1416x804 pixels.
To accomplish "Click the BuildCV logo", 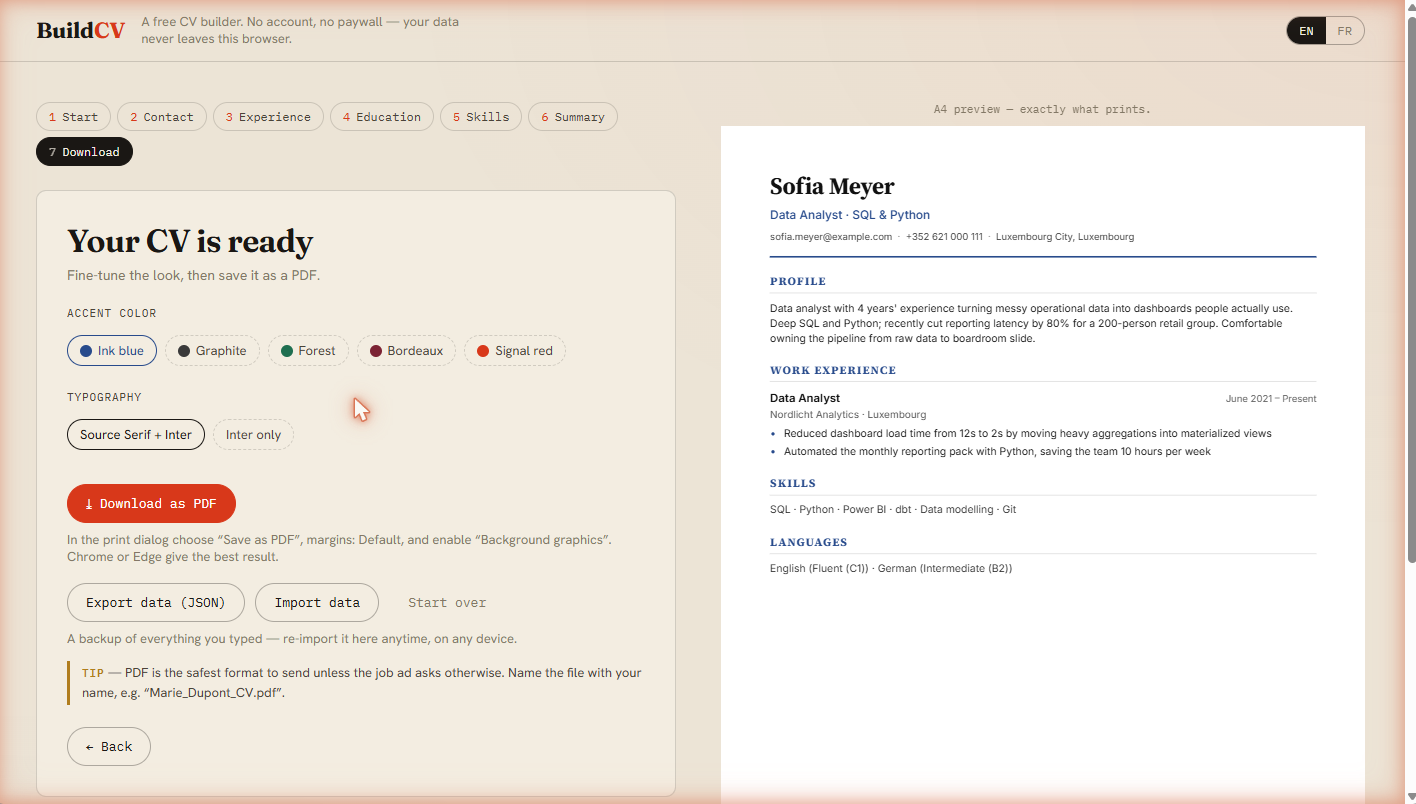I will click(x=81, y=30).
